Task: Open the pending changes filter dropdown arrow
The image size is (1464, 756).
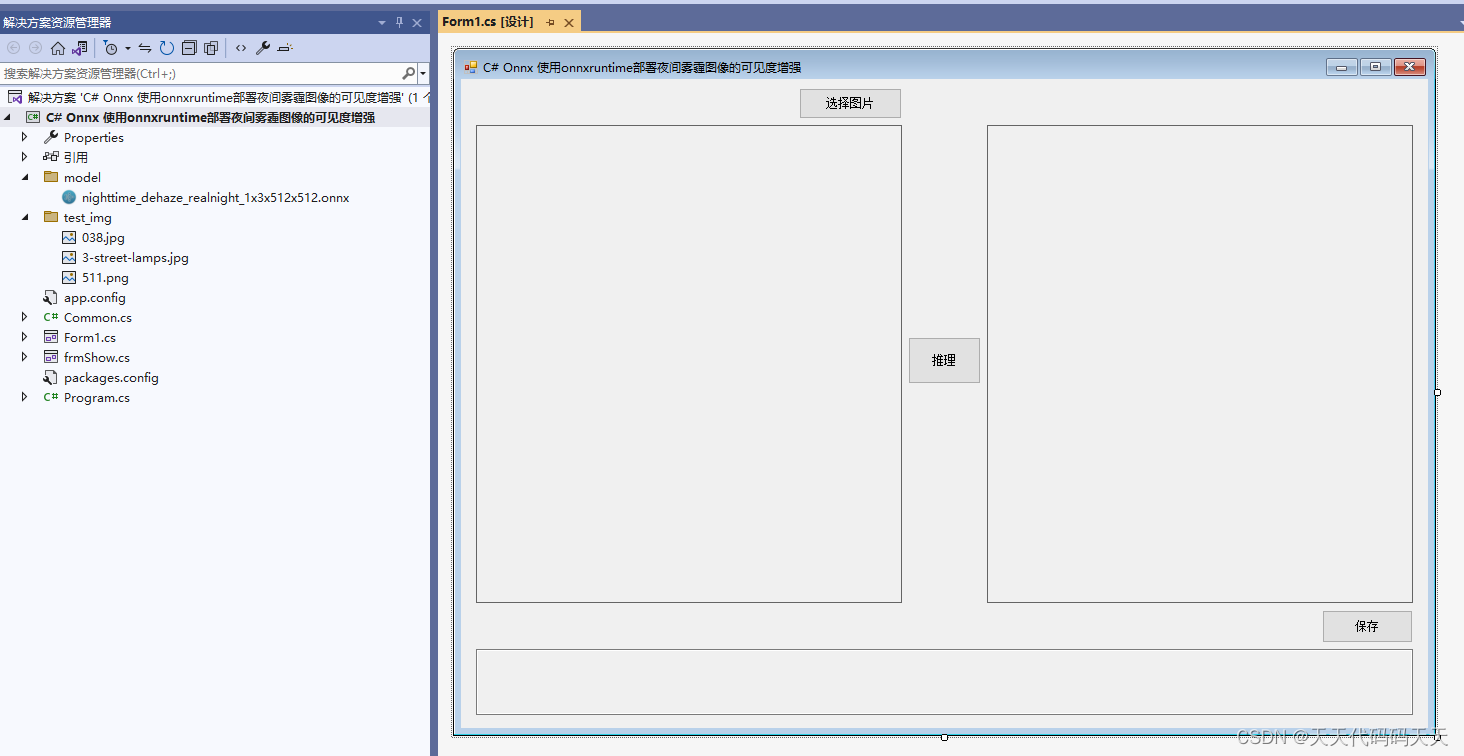Action: [x=128, y=48]
